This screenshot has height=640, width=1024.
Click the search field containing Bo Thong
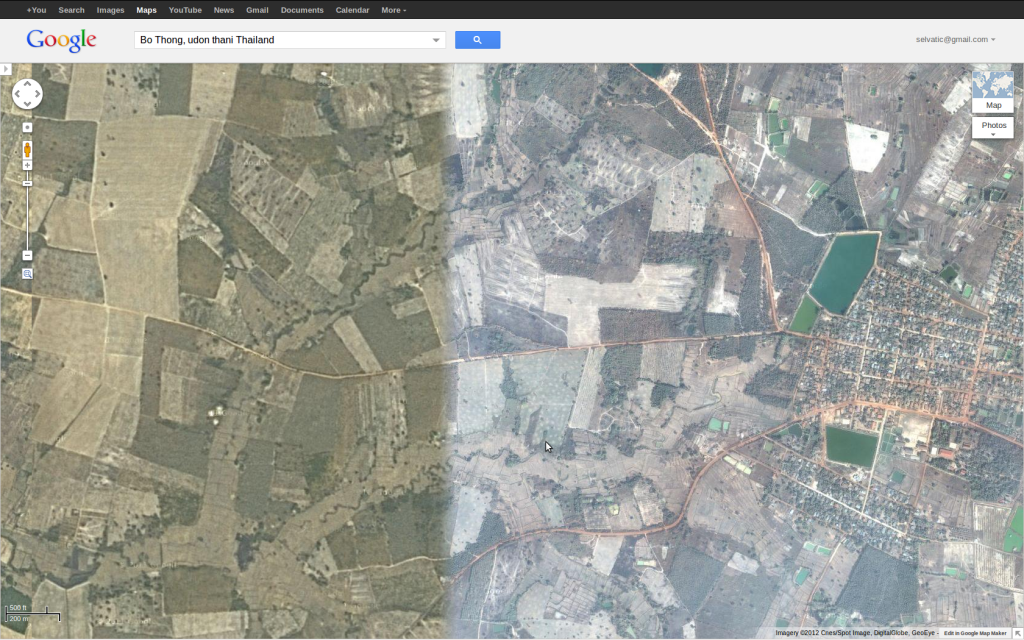tap(280, 40)
